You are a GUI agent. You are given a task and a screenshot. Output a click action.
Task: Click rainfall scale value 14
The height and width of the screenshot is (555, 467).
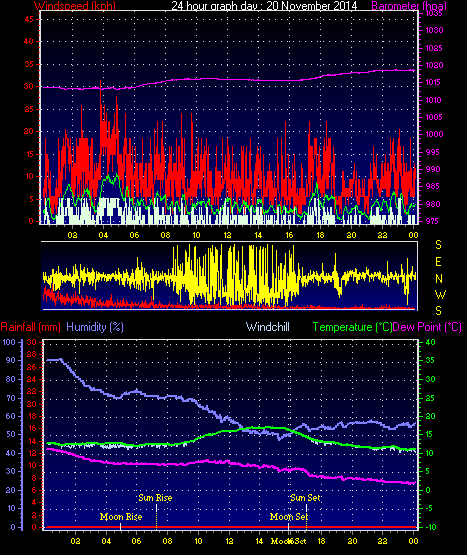[32, 441]
